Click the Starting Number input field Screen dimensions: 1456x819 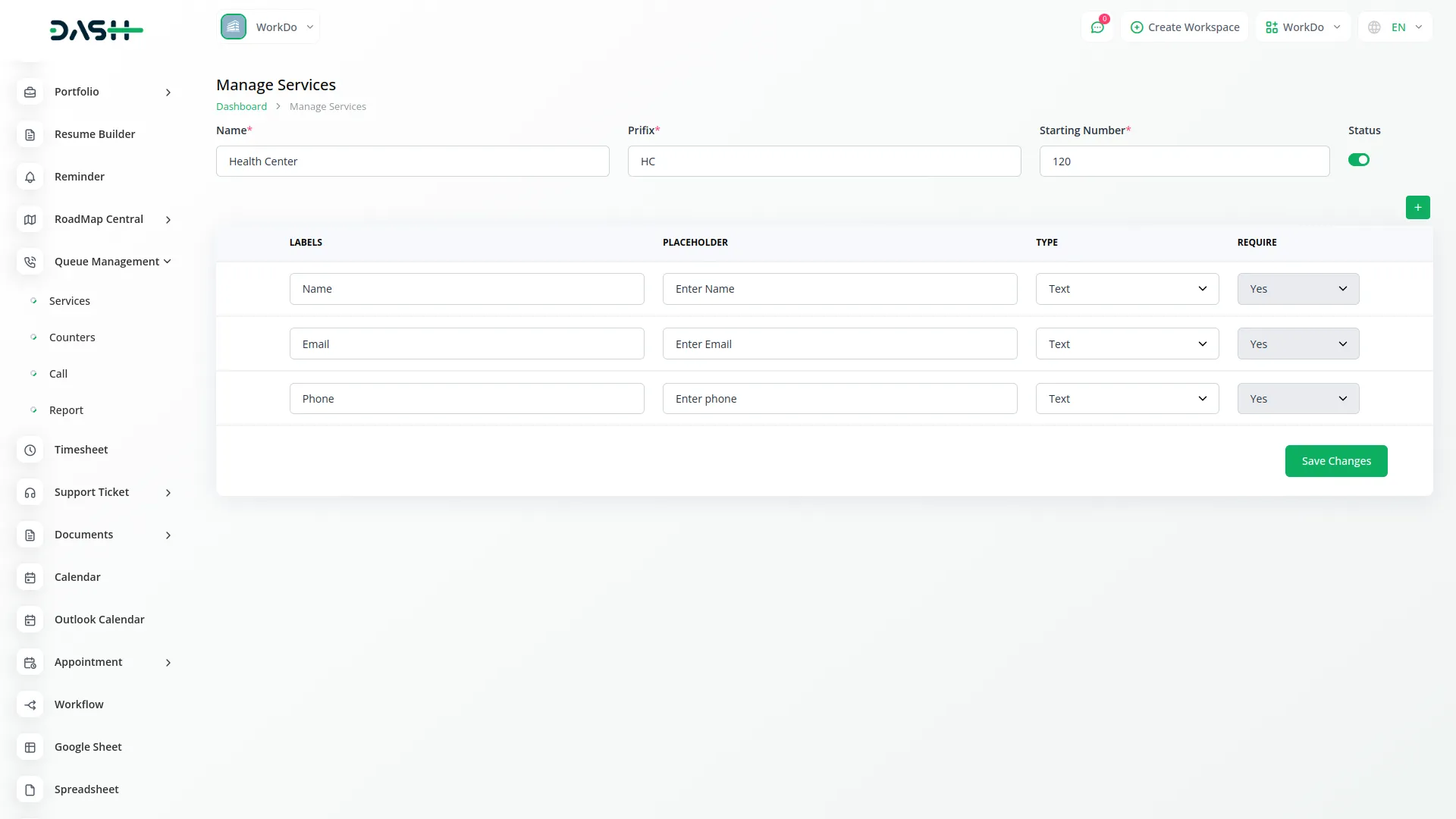click(x=1184, y=162)
